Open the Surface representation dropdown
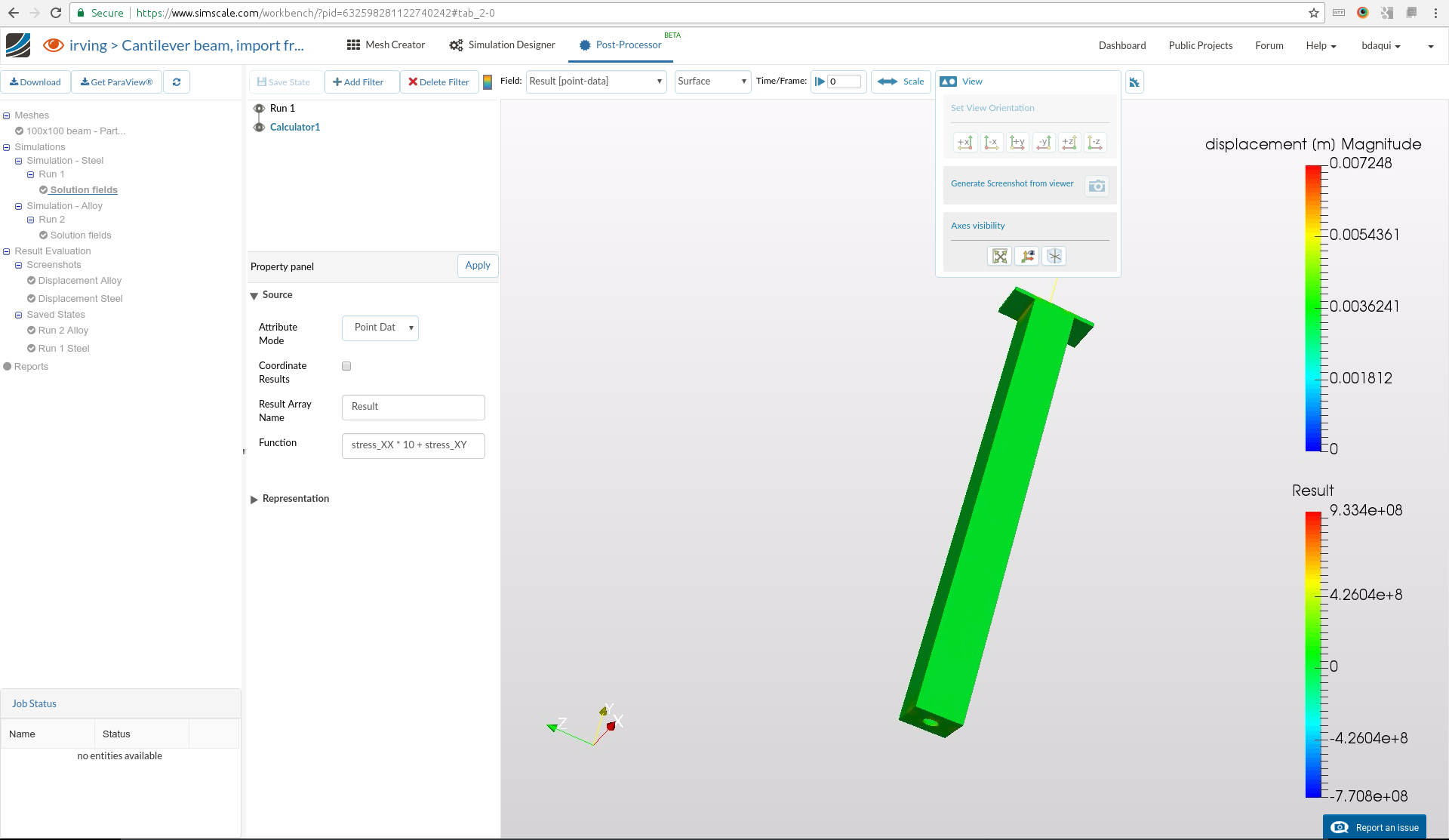The height and width of the screenshot is (840, 1449). (712, 82)
